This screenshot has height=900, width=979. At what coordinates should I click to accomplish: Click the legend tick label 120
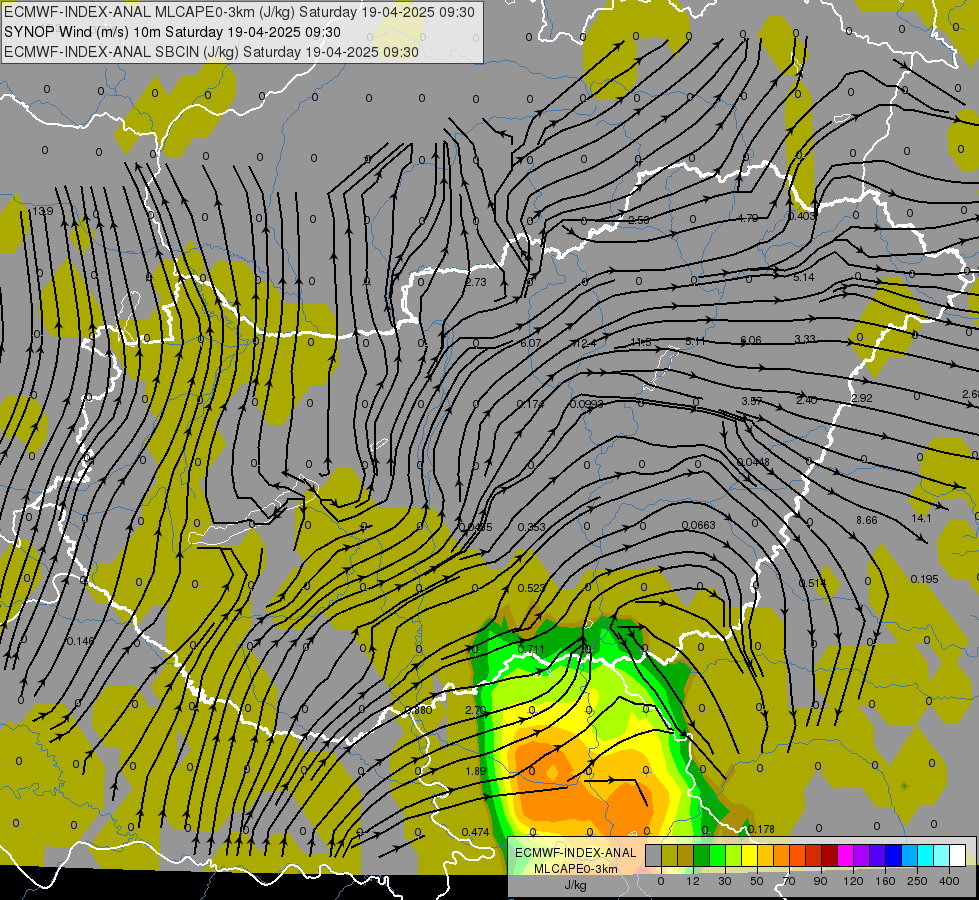pos(853,881)
